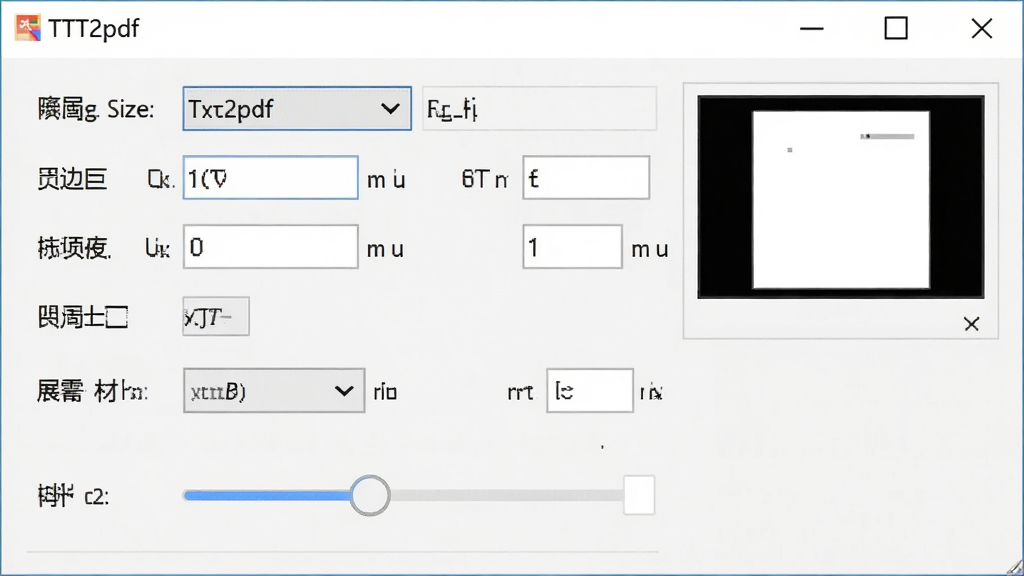Click the first margin input showing 1
1024x576 pixels.
pyautogui.click(x=270, y=178)
